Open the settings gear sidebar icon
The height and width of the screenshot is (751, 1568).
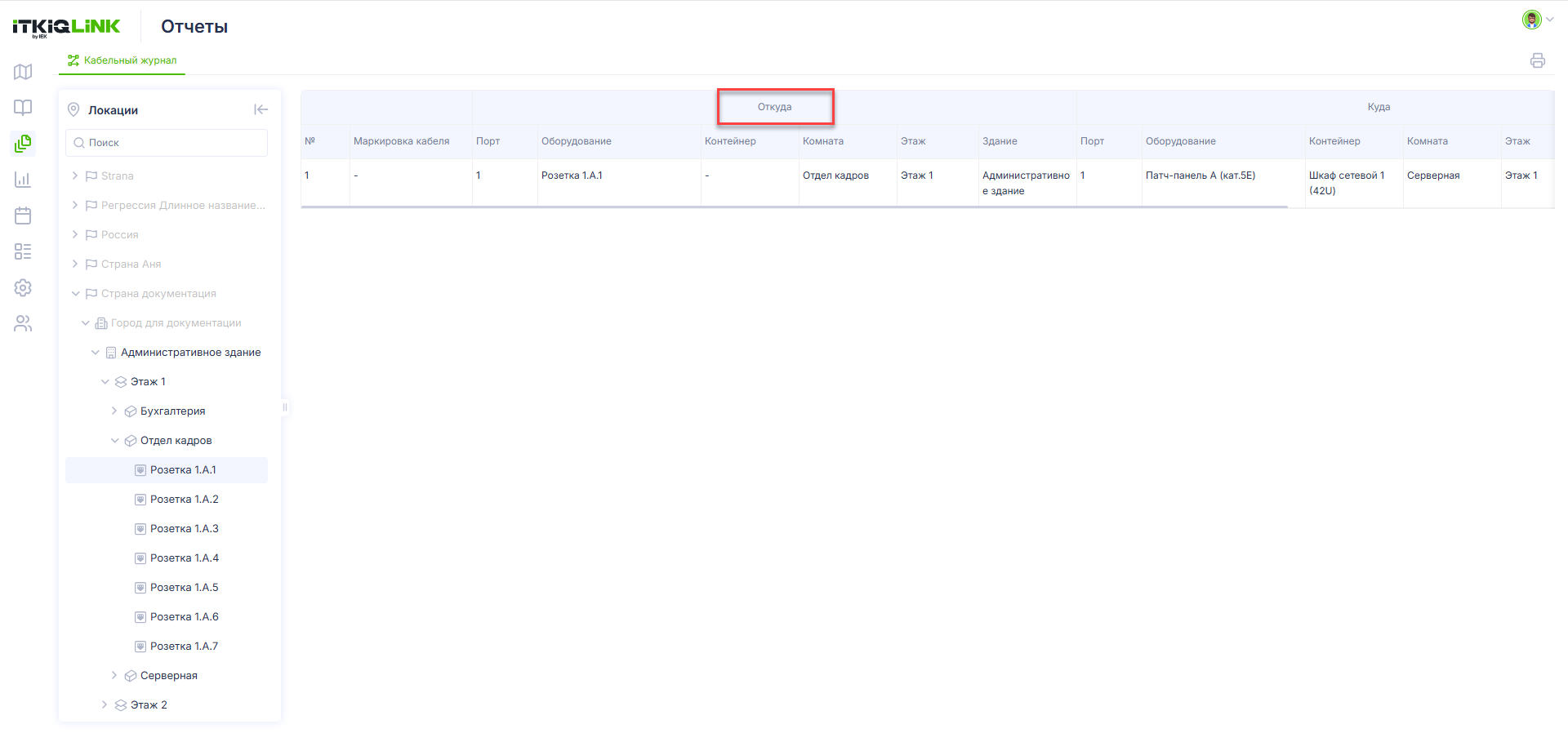(23, 287)
